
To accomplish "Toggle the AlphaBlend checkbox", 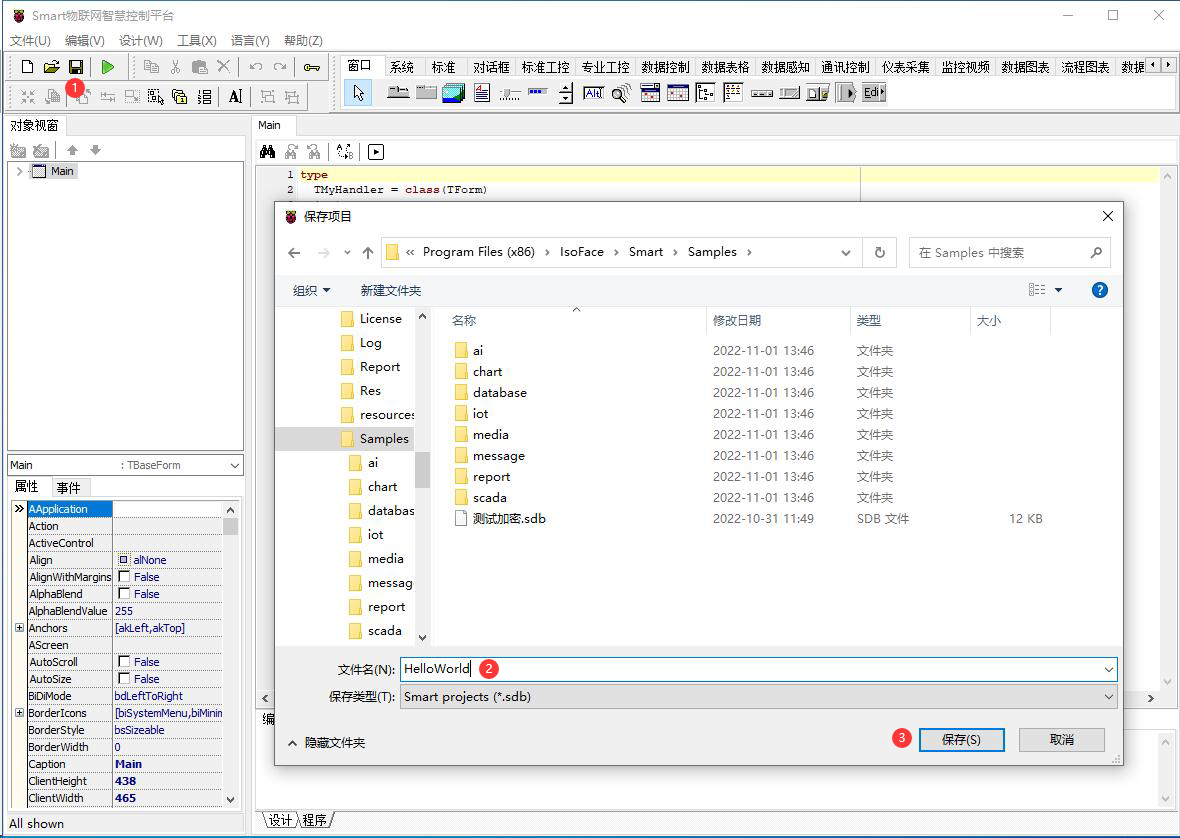I will click(x=124, y=594).
